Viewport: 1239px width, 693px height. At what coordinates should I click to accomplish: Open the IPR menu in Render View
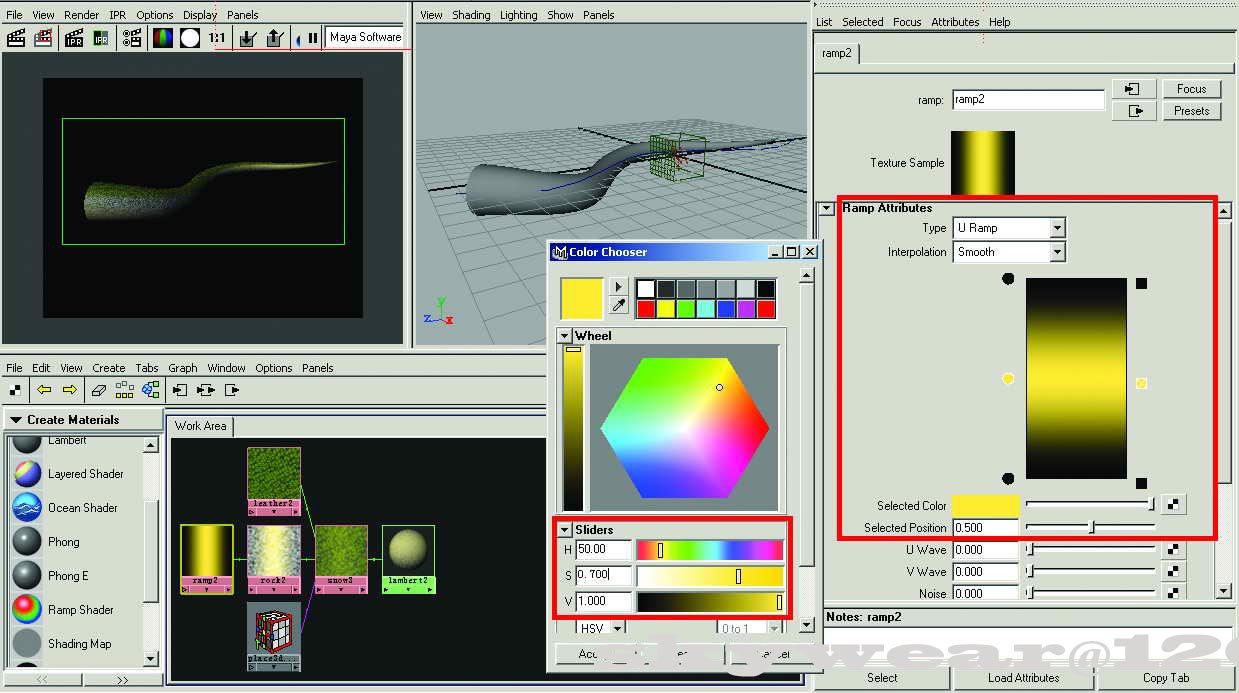[x=117, y=15]
